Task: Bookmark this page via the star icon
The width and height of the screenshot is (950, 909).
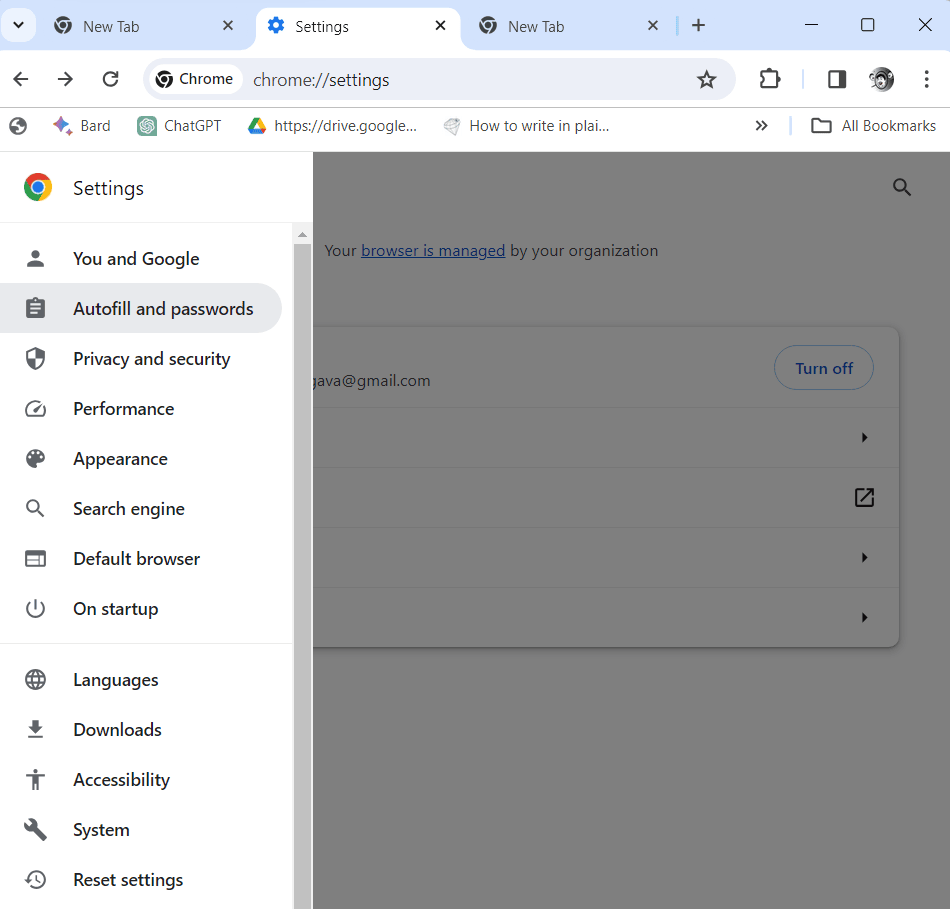Action: click(707, 78)
